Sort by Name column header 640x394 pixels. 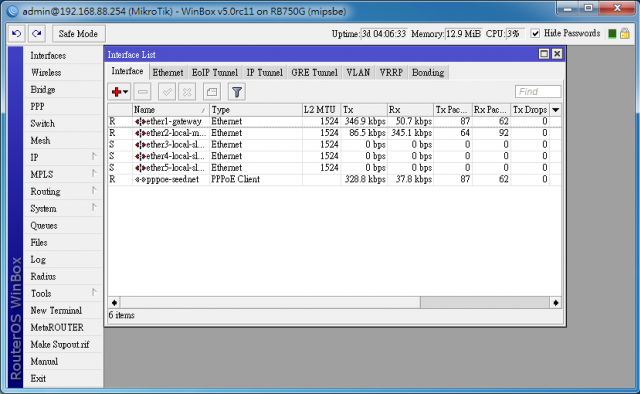(171, 110)
